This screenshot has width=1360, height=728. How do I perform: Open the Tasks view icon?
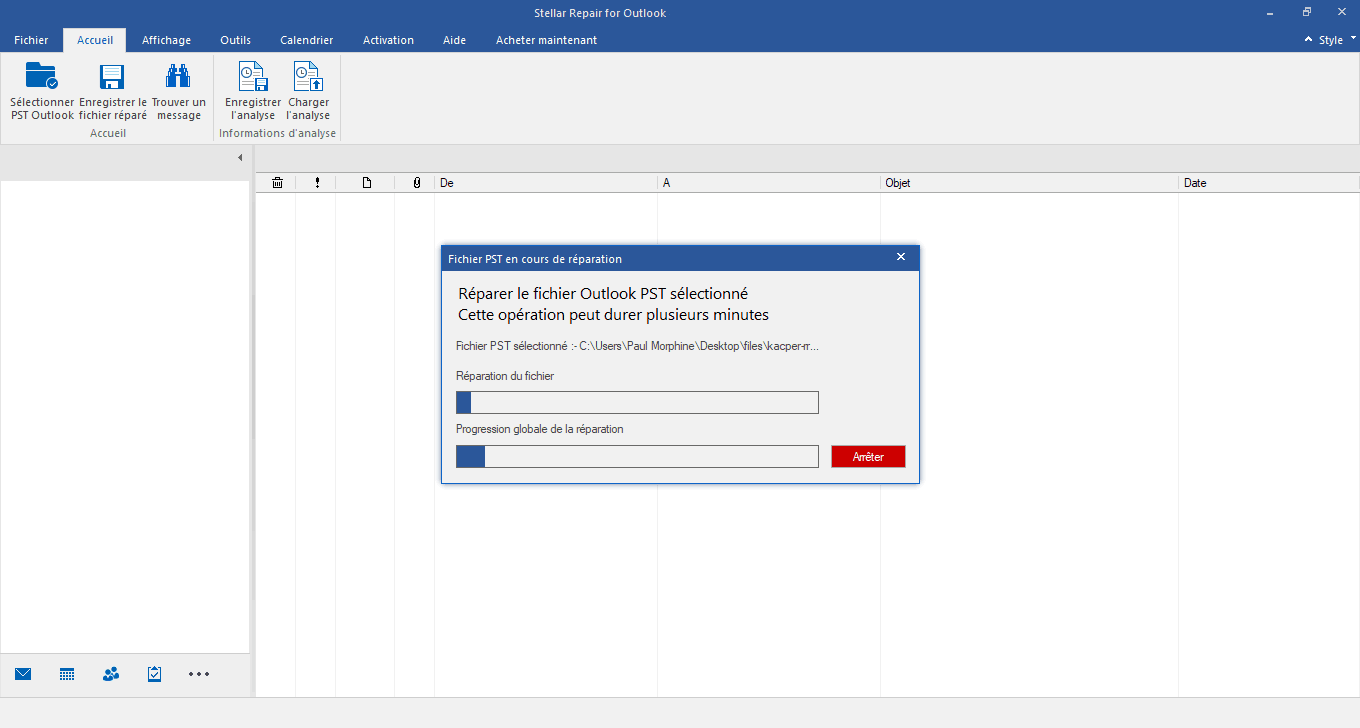[x=154, y=674]
